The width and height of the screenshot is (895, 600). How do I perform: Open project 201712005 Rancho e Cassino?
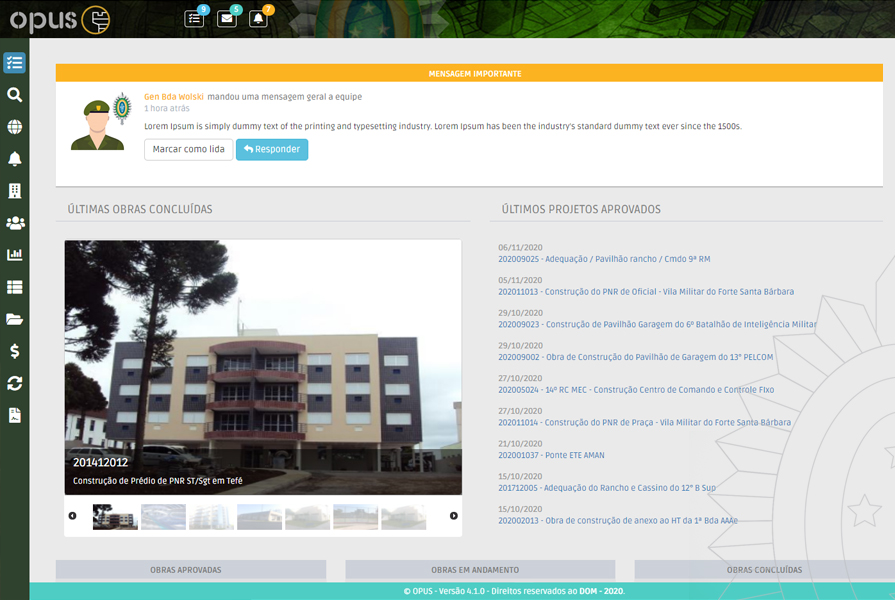606,488
